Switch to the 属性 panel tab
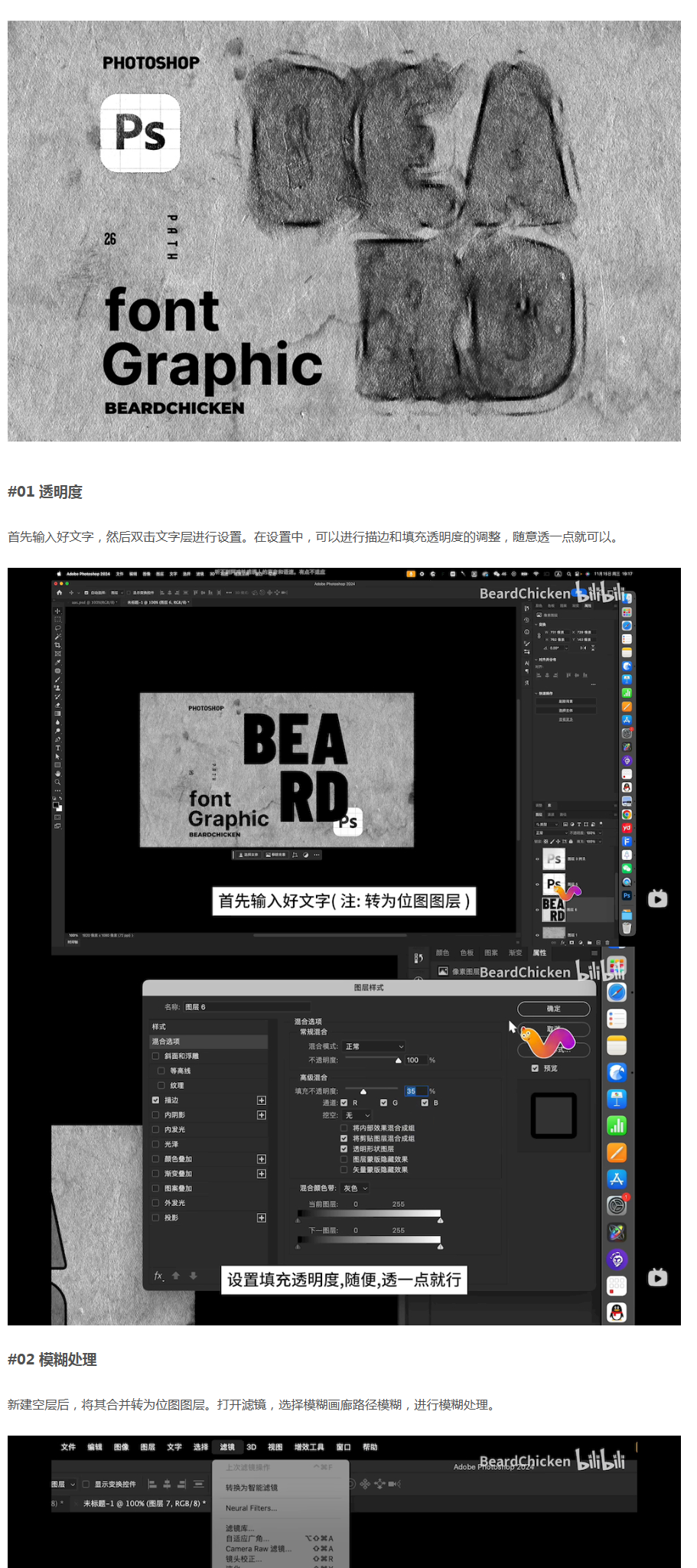Image resolution: width=697 pixels, height=1568 pixels. click(x=539, y=953)
